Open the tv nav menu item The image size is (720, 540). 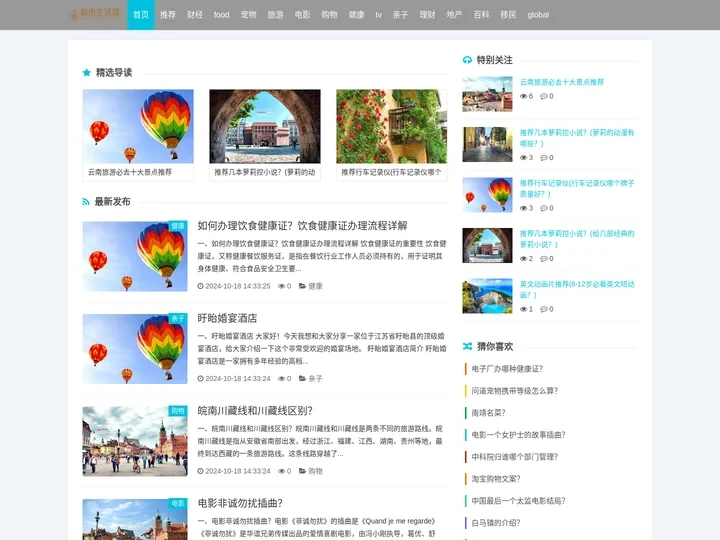[x=378, y=15]
